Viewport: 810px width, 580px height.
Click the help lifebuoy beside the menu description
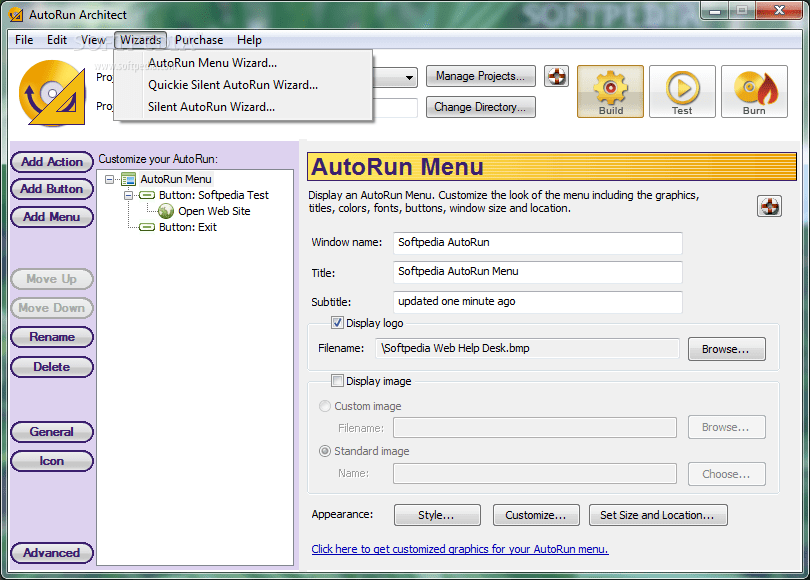pos(769,207)
